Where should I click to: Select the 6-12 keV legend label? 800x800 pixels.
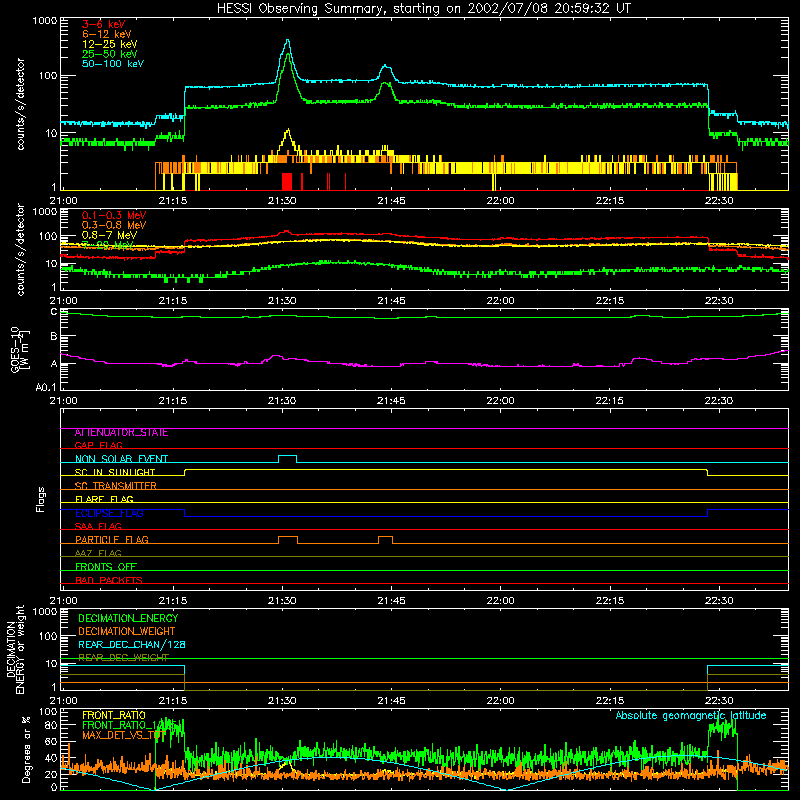106,34
